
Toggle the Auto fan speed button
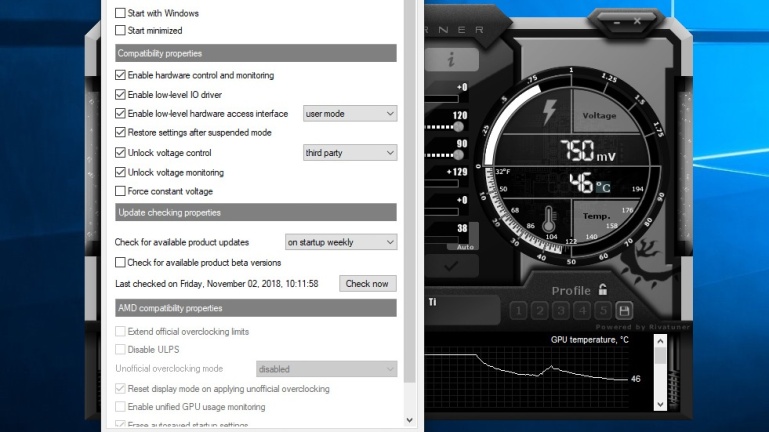pyautogui.click(x=465, y=247)
